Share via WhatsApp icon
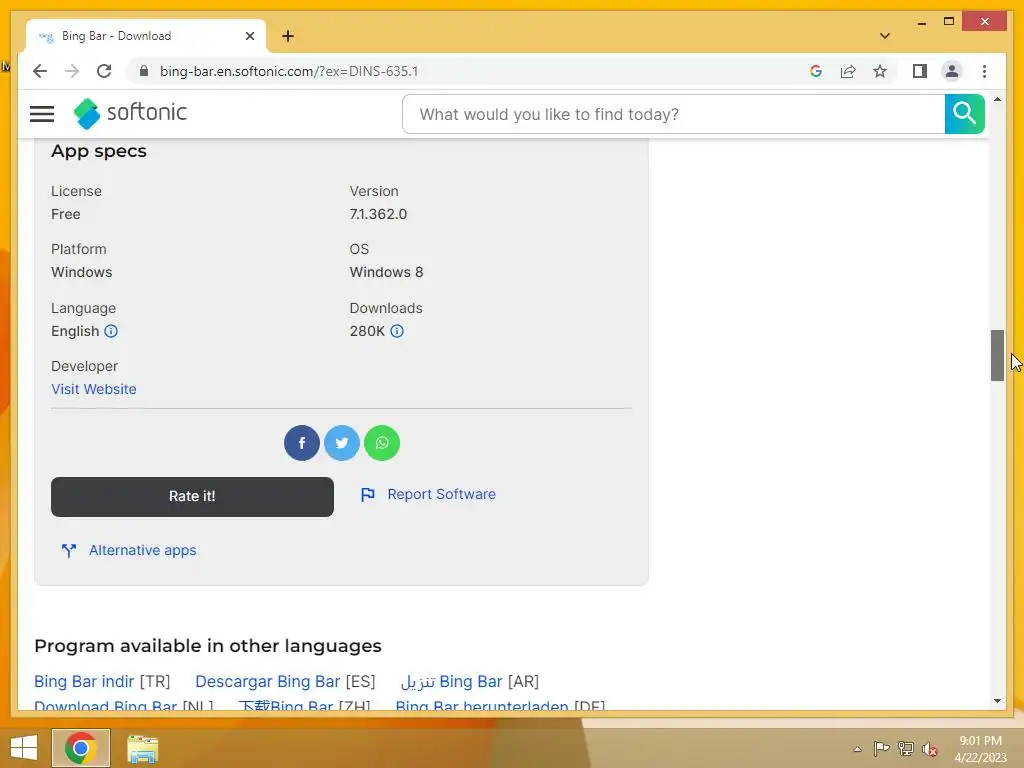This screenshot has height=768, width=1024. pyautogui.click(x=382, y=443)
